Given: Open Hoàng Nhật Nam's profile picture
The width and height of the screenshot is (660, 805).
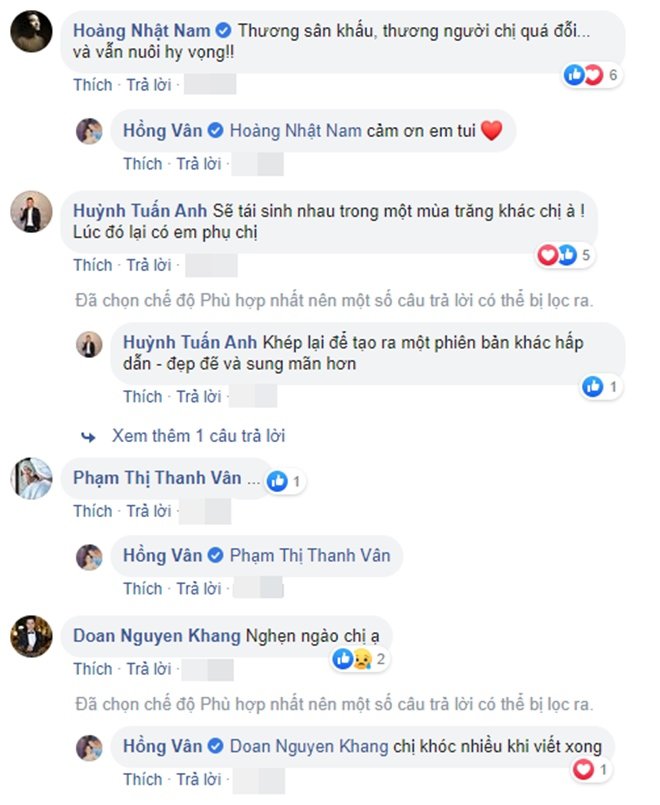Looking at the screenshot, I should coord(31,31).
